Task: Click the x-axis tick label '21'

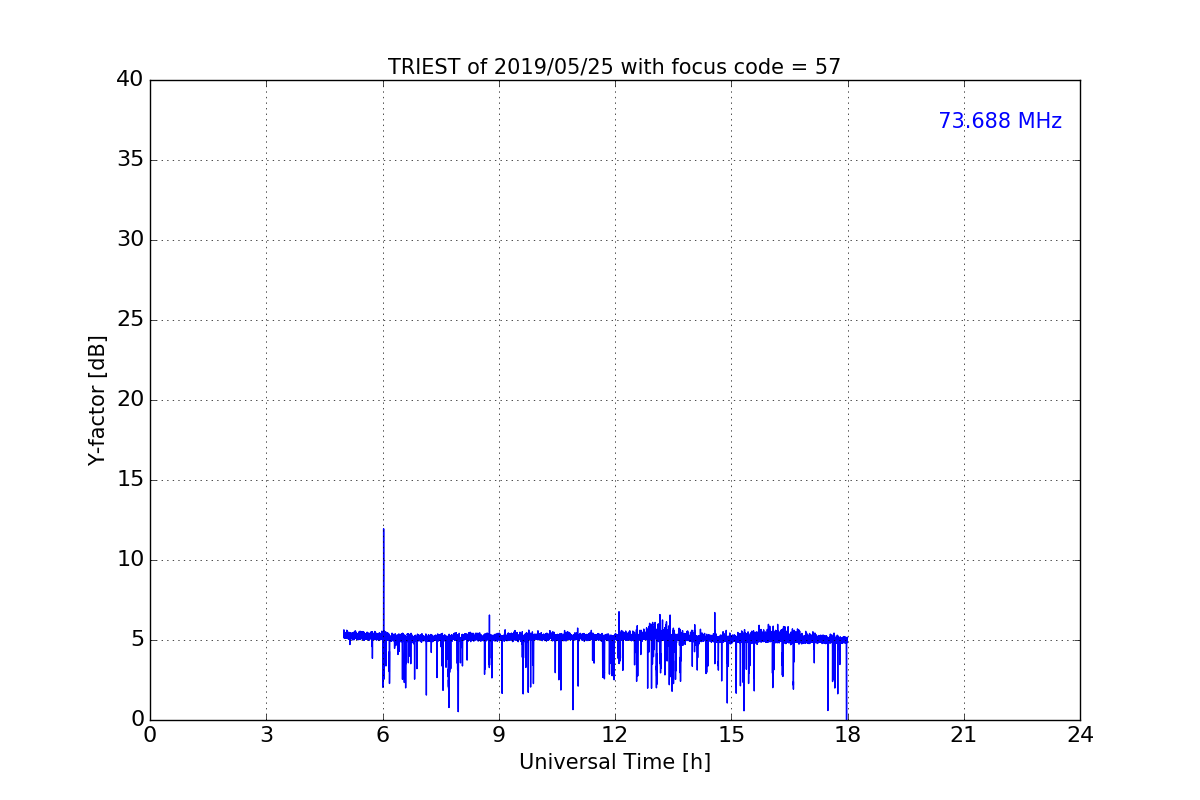Action: (x=964, y=735)
